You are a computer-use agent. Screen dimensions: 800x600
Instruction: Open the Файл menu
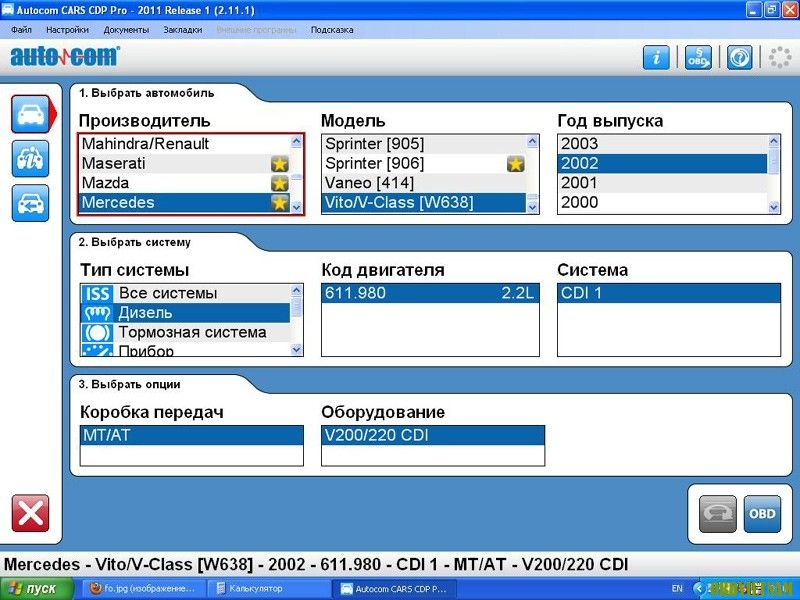click(21, 30)
